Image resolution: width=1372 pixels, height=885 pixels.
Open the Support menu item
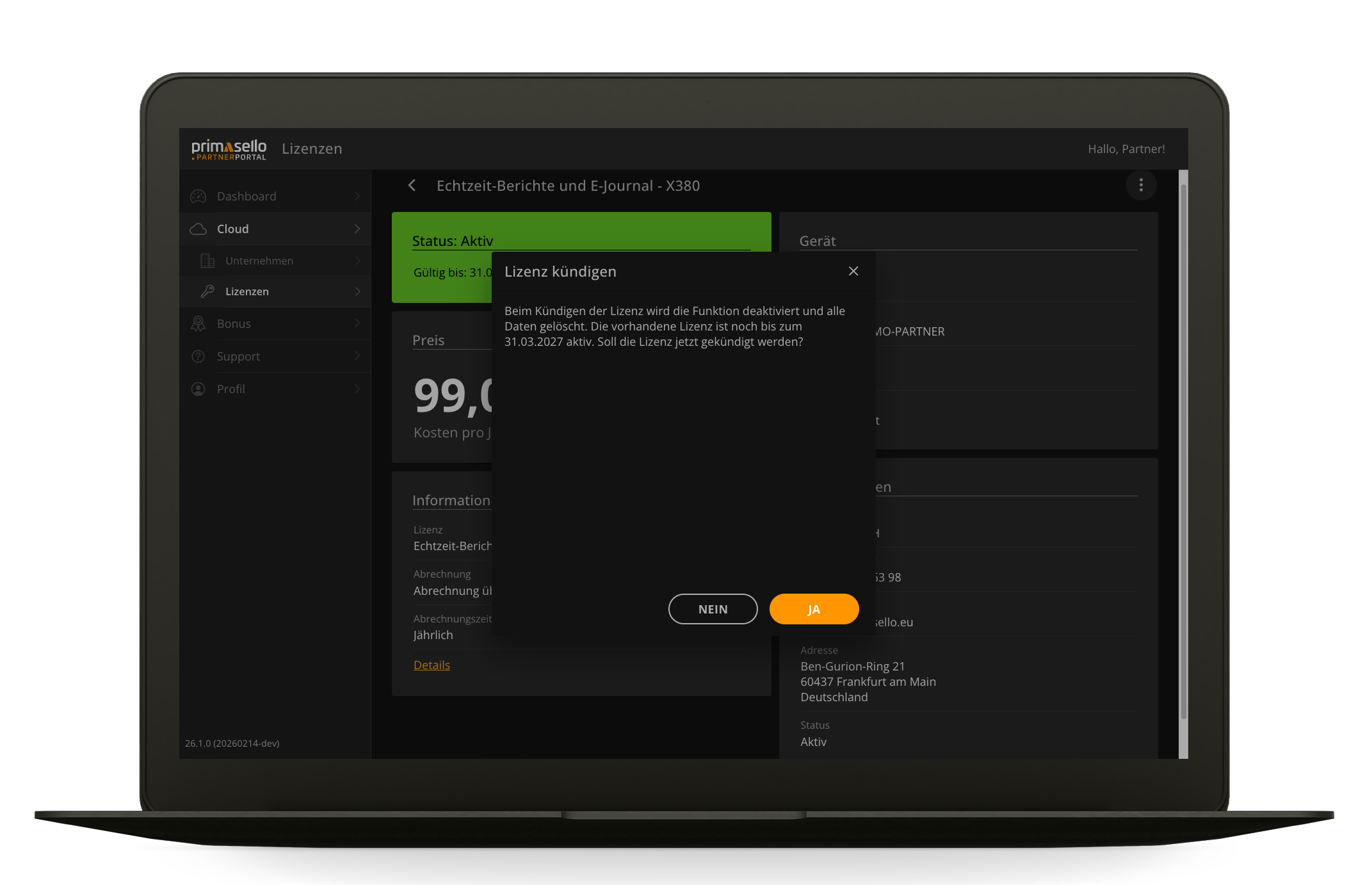point(238,357)
